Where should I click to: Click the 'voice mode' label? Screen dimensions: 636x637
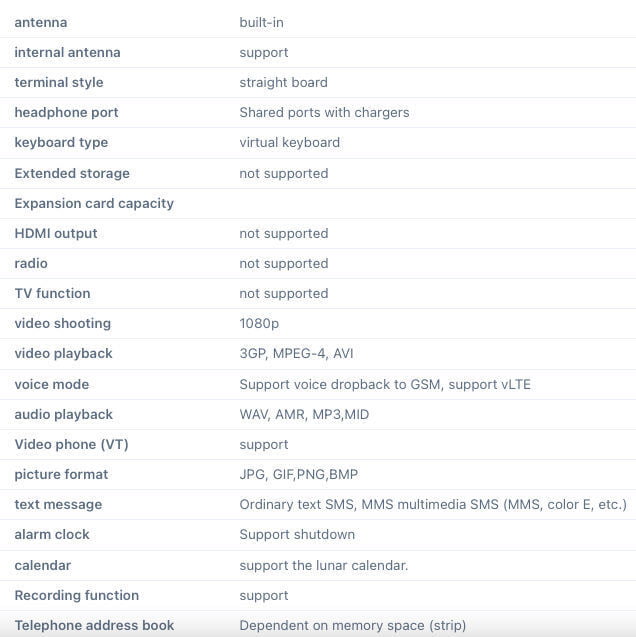click(x=52, y=384)
